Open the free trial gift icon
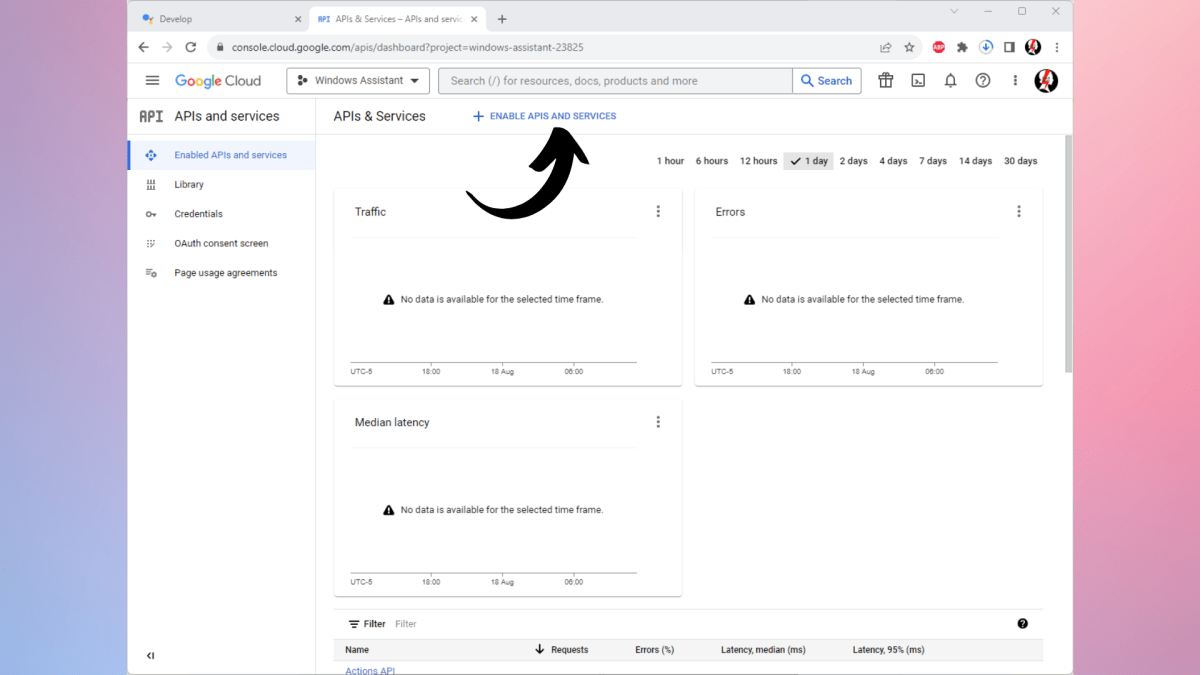Viewport: 1200px width, 675px height. tap(886, 81)
